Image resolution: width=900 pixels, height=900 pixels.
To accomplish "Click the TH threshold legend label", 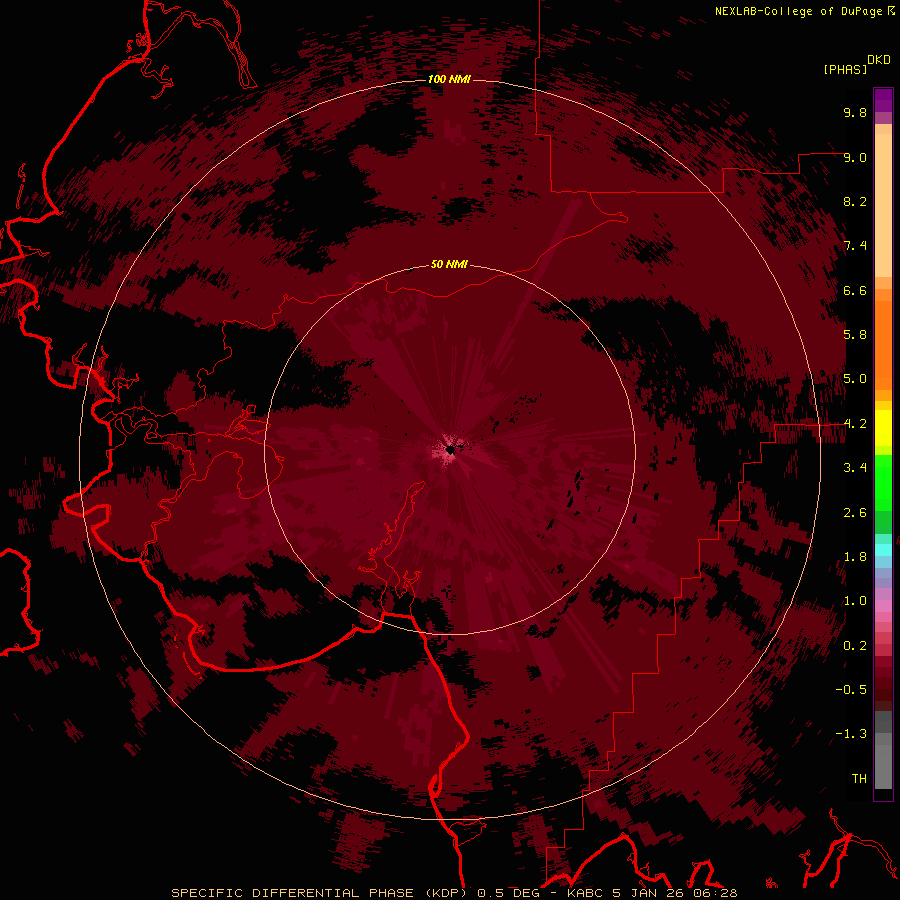I will tap(859, 779).
